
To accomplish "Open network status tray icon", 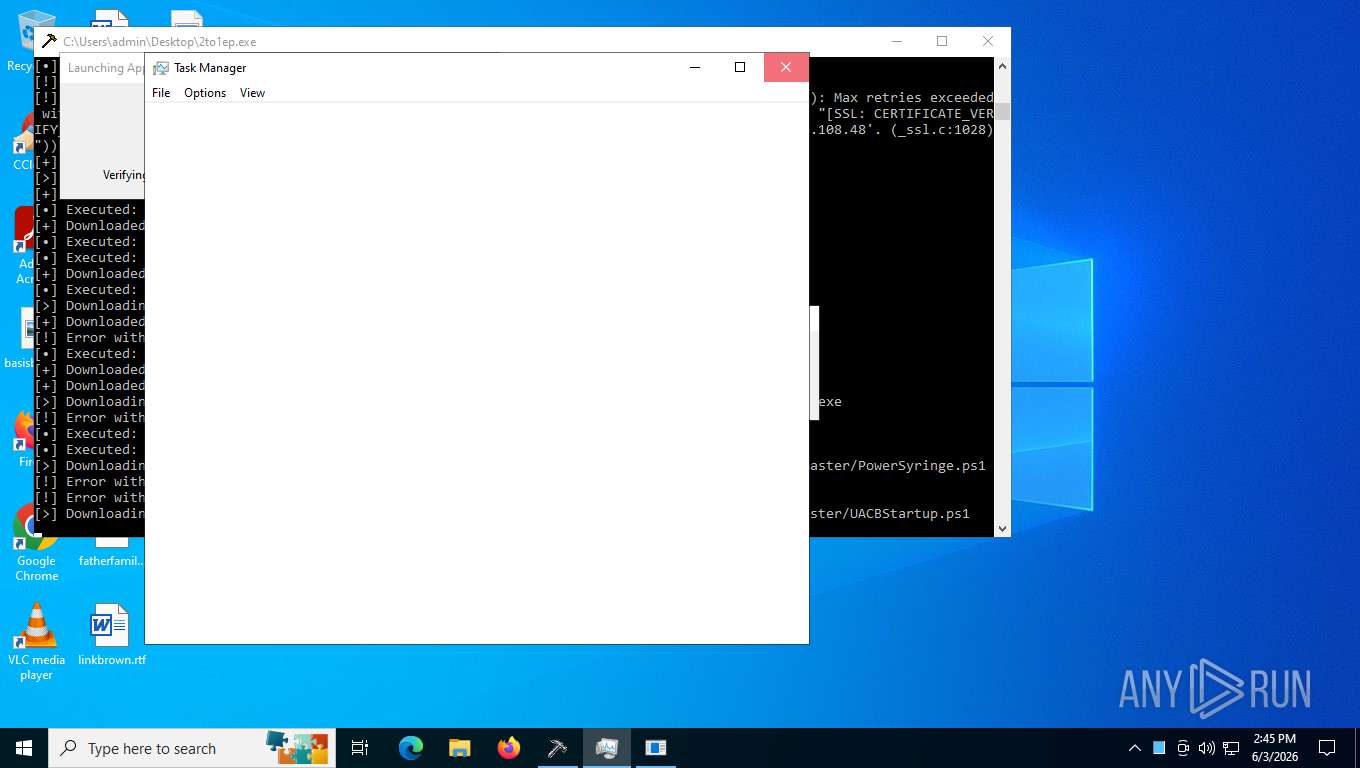I will 1231,748.
